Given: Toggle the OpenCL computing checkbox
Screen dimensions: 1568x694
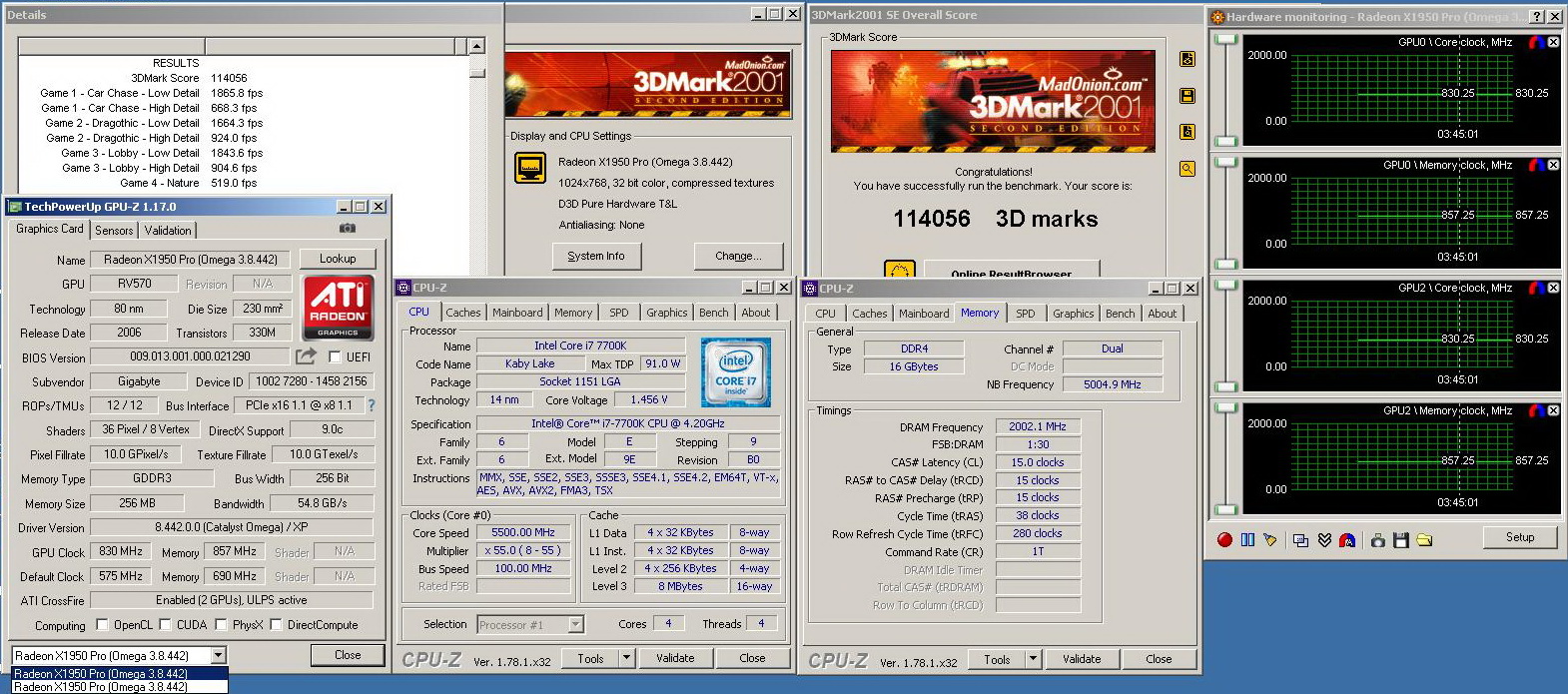Looking at the screenshot, I should pos(102,625).
